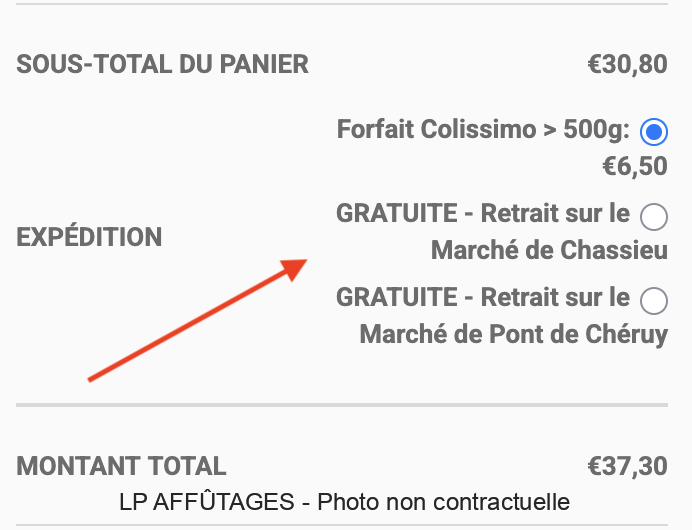Screen dimensions: 692x530
Task: Click the divider line below the photo caption
Action: click(x=342, y=525)
